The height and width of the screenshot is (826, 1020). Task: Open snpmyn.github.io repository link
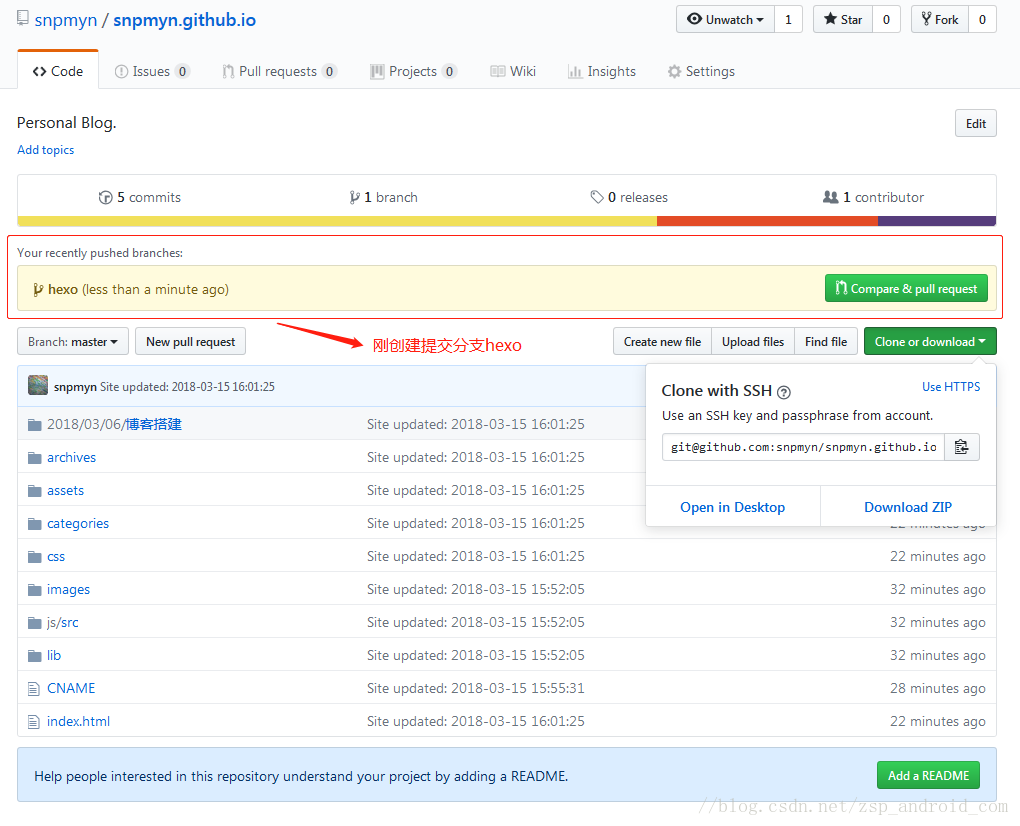185,20
